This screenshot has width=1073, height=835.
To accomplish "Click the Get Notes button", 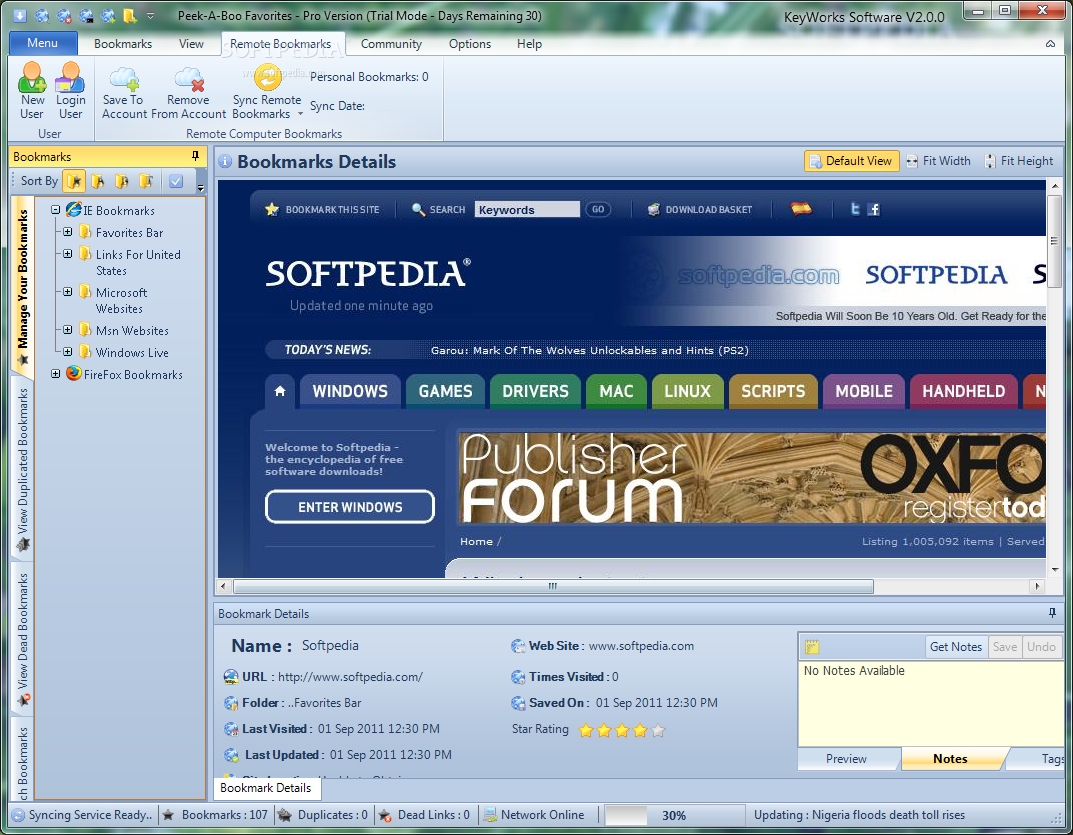I will 956,647.
